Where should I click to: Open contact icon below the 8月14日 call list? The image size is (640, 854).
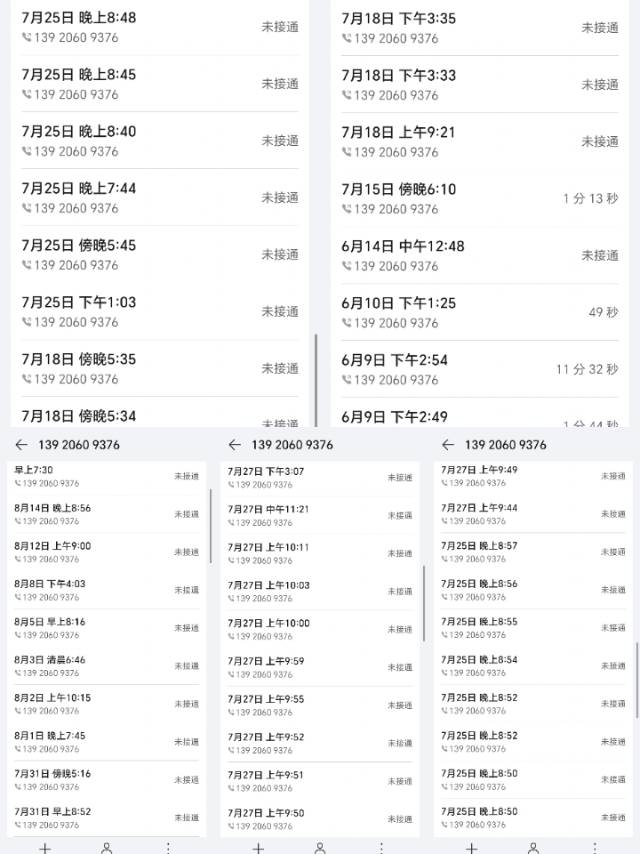107,848
